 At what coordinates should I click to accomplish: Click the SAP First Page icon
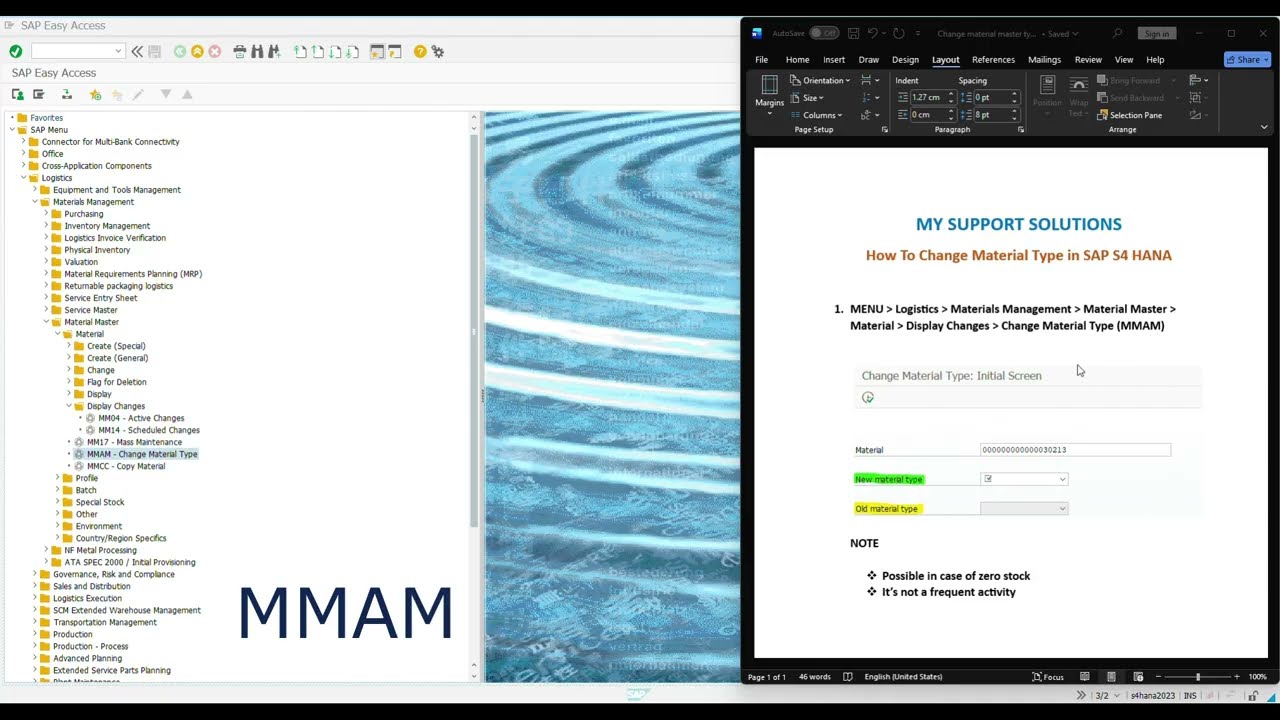pos(300,51)
